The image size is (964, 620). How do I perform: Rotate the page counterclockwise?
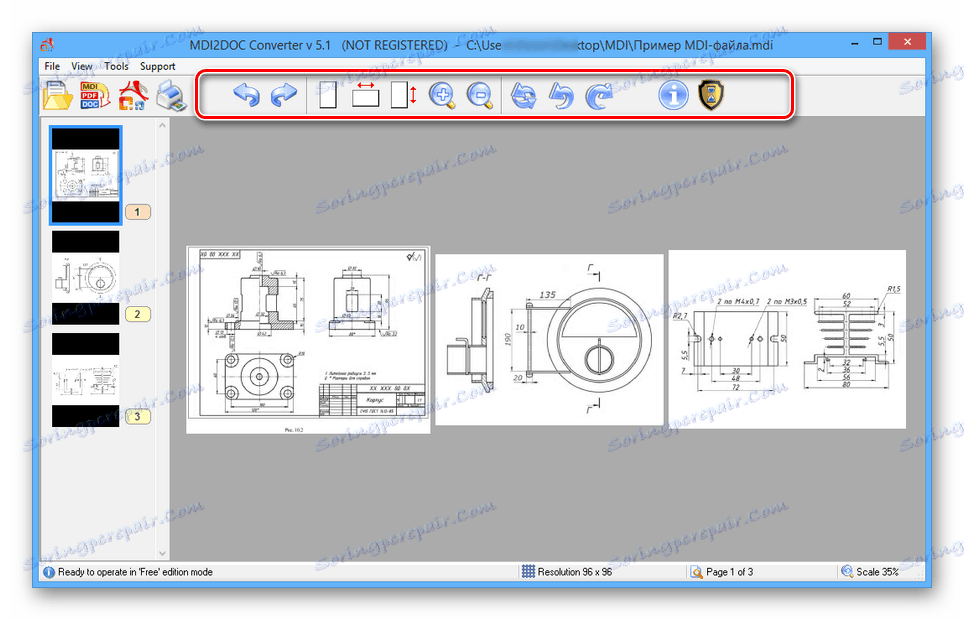(561, 94)
